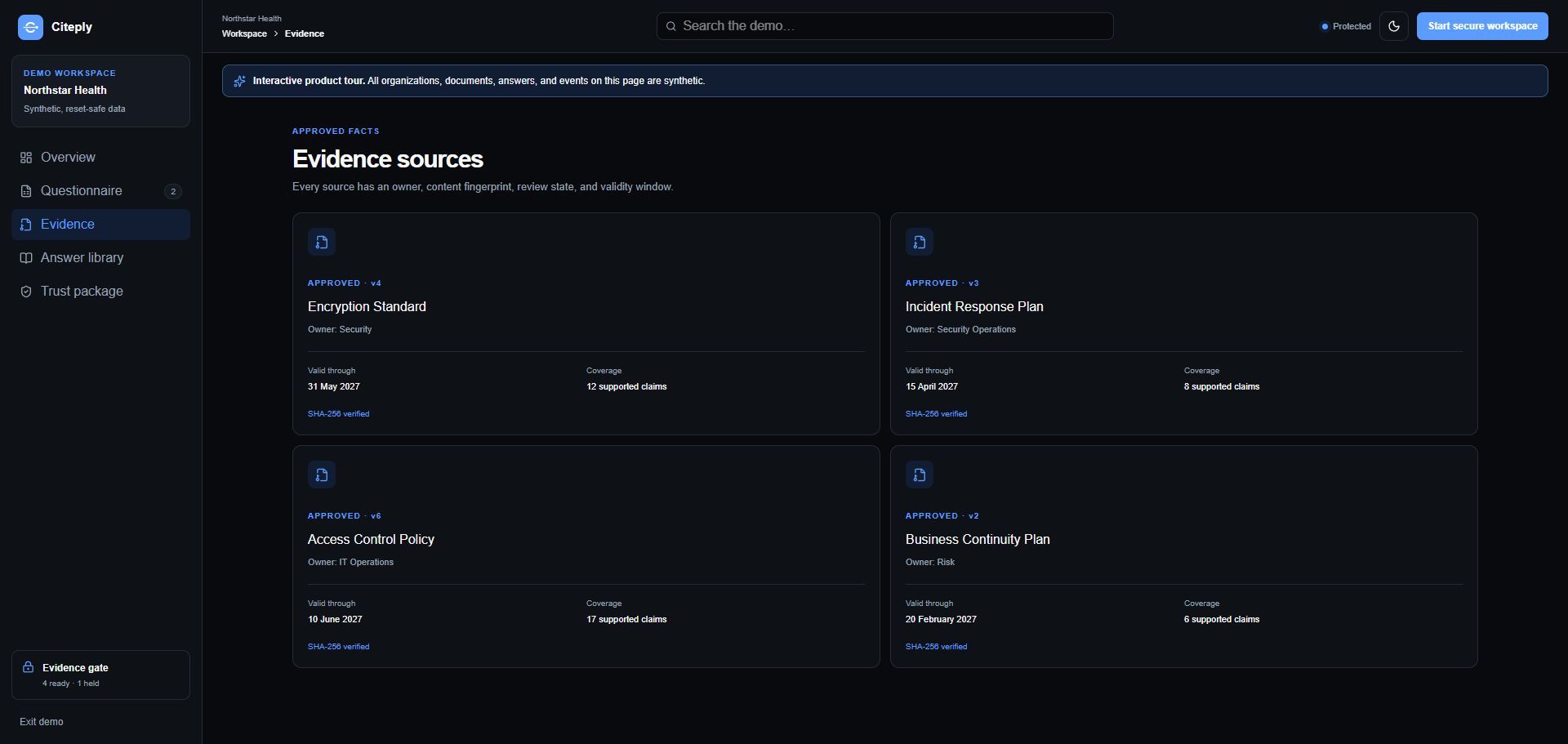
Task: Click the Citeply logo icon
Action: pos(30,27)
